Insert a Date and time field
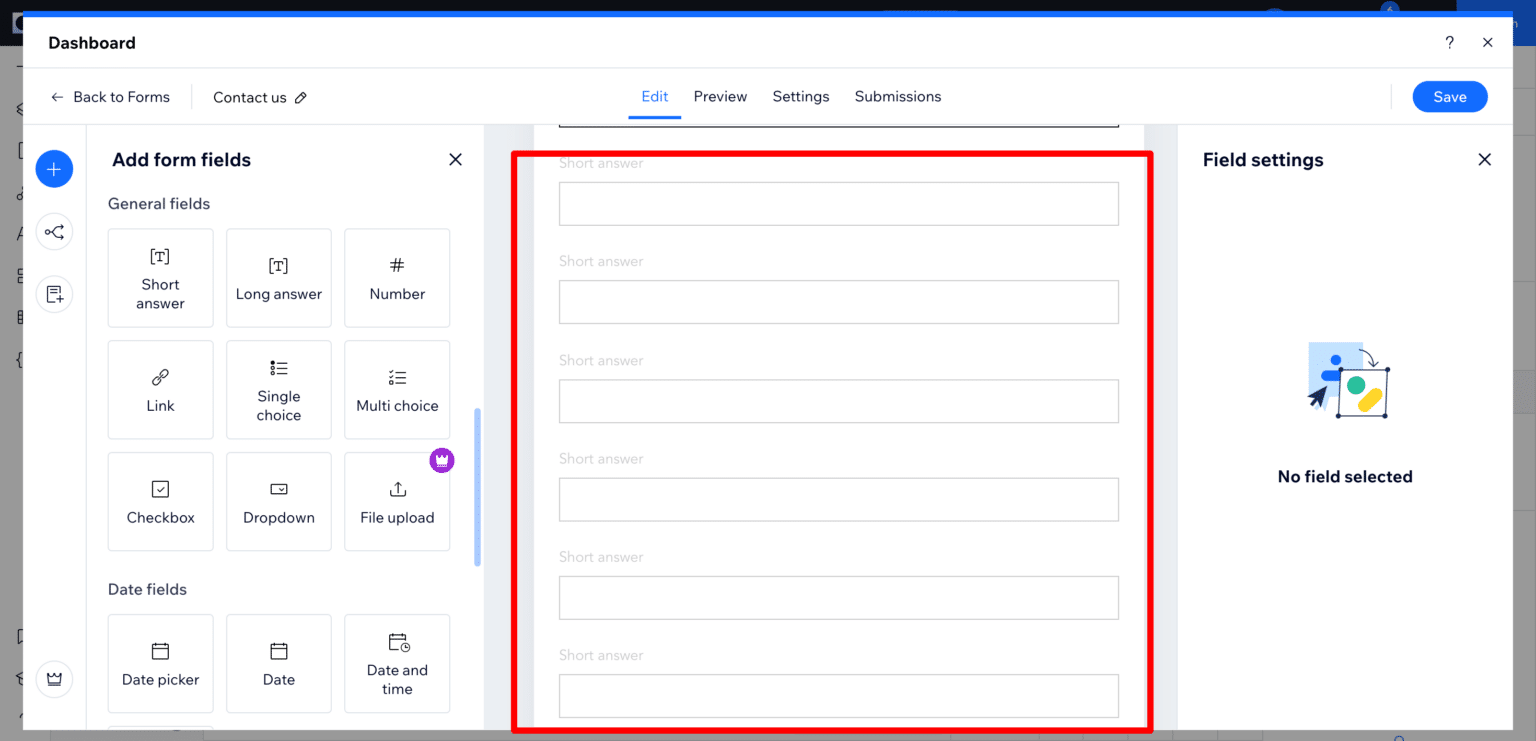Viewport: 1536px width, 741px height. pos(397,663)
